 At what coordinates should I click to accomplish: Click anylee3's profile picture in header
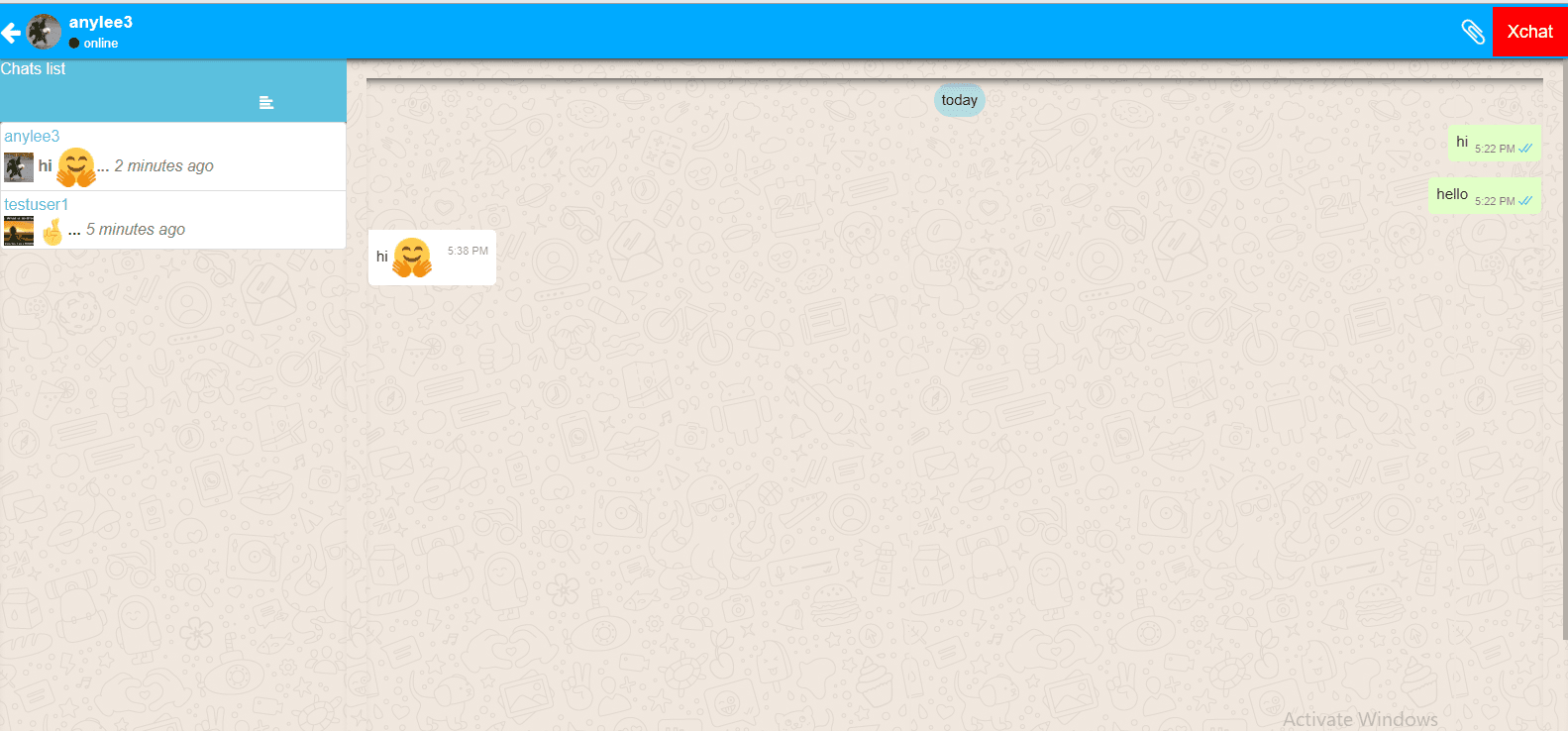tap(44, 32)
